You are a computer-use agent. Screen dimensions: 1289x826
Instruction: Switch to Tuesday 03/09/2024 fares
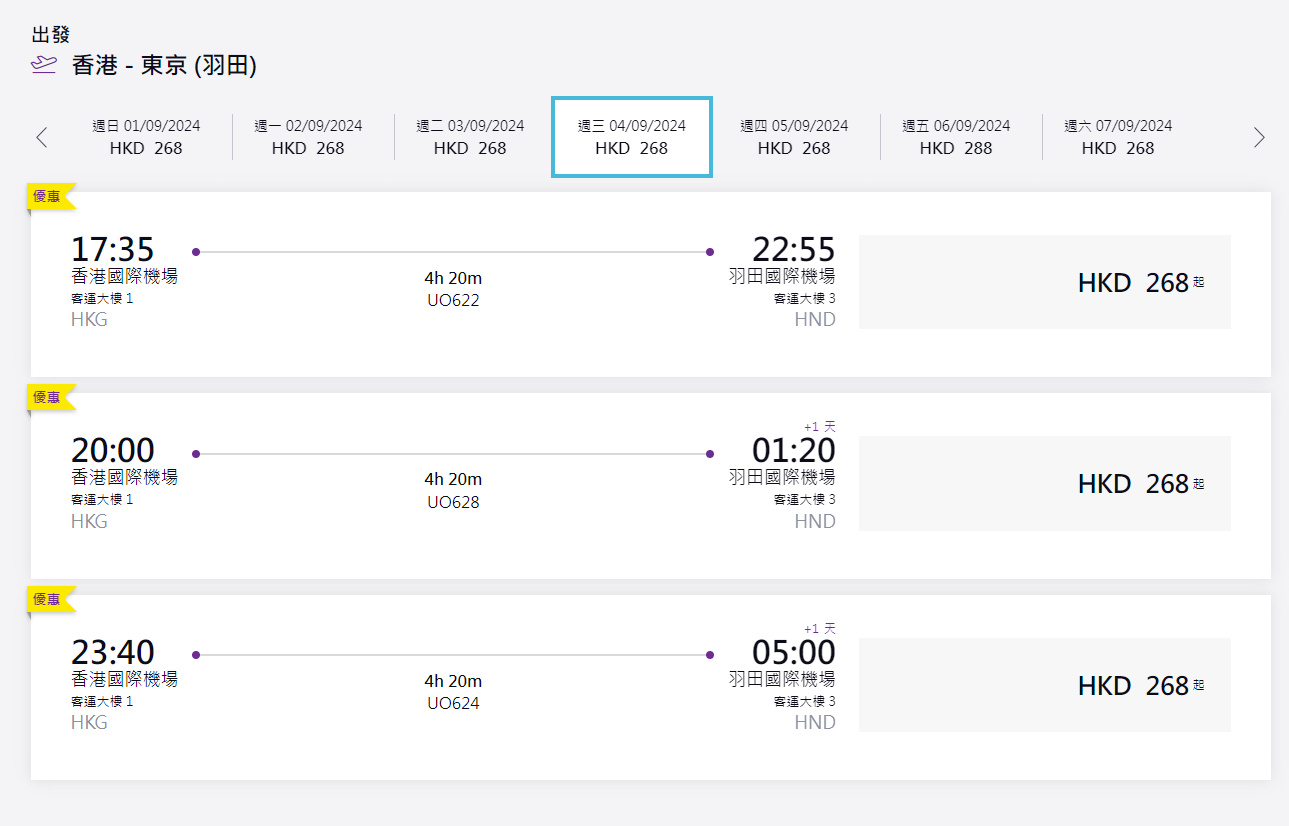pyautogui.click(x=470, y=137)
